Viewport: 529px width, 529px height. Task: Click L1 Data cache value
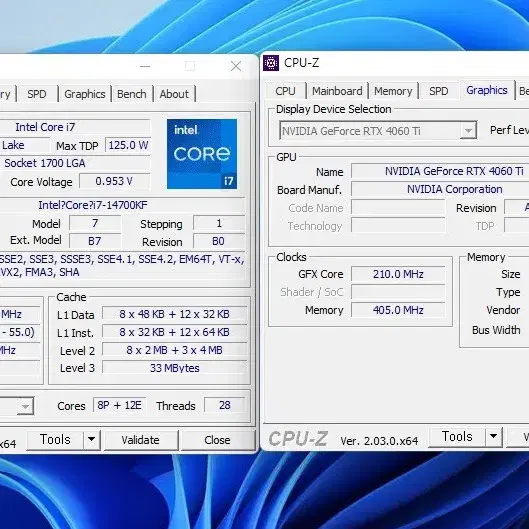[x=174, y=314]
